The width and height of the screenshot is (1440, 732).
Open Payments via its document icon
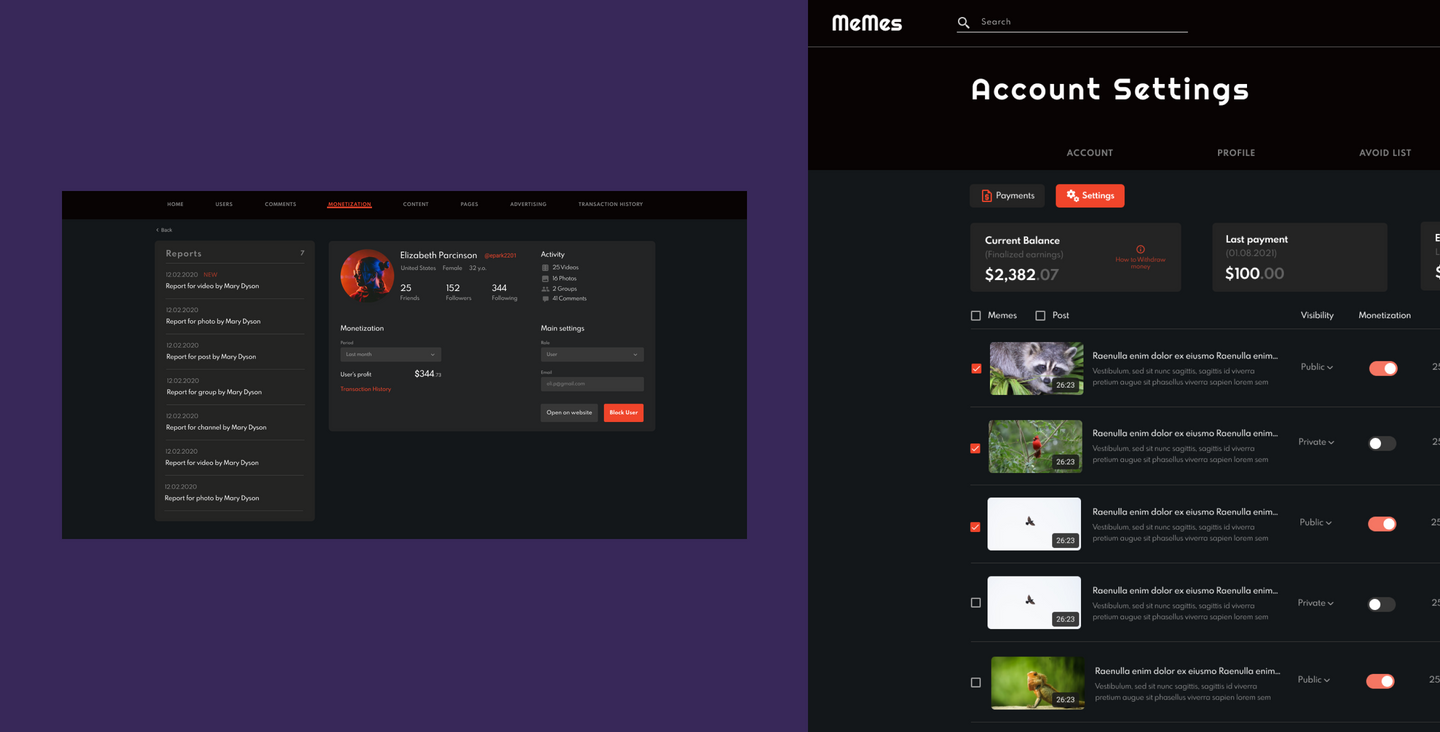pos(987,196)
